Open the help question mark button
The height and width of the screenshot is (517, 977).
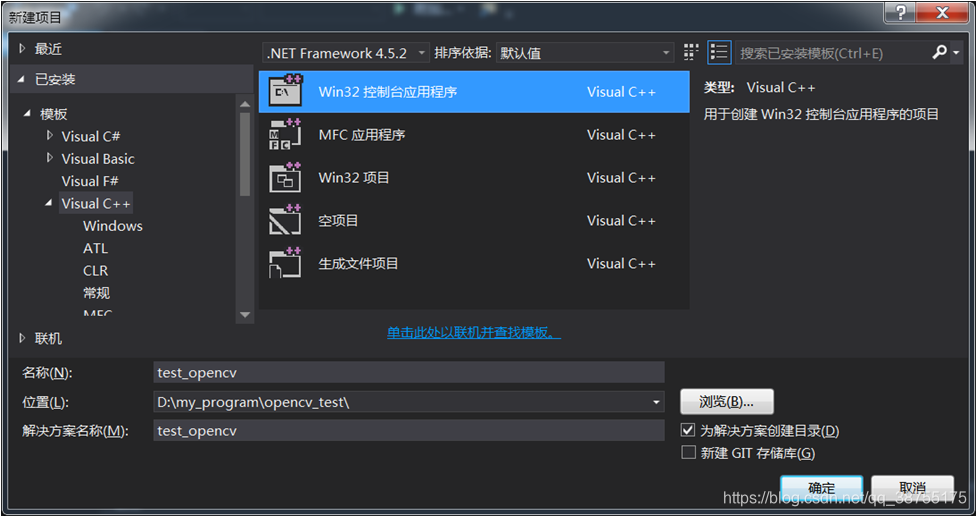click(x=901, y=12)
